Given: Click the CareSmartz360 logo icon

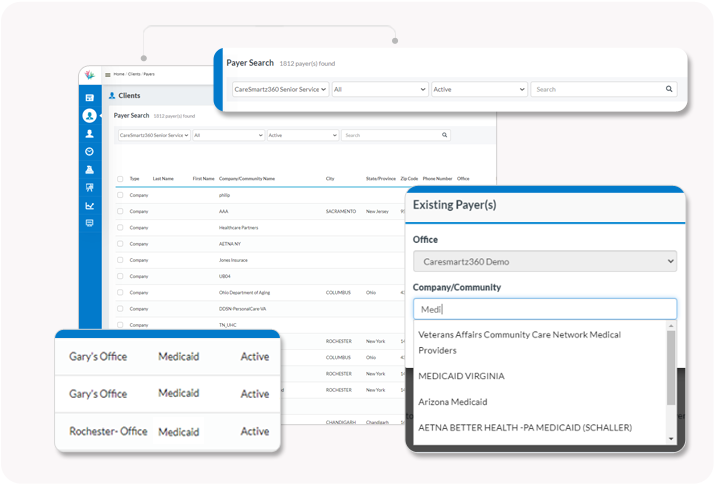Looking at the screenshot, I should coord(90,75).
